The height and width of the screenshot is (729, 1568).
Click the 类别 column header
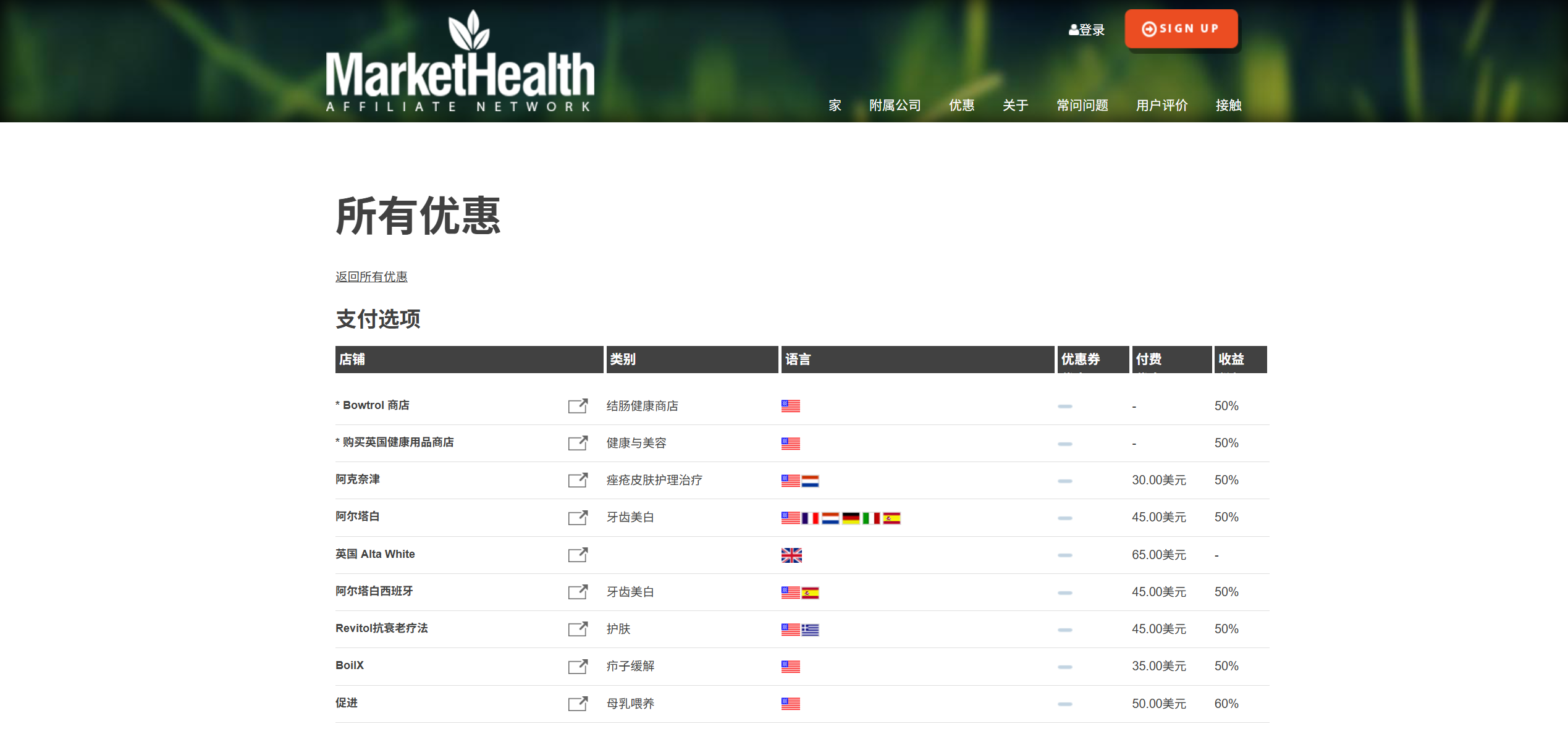692,359
